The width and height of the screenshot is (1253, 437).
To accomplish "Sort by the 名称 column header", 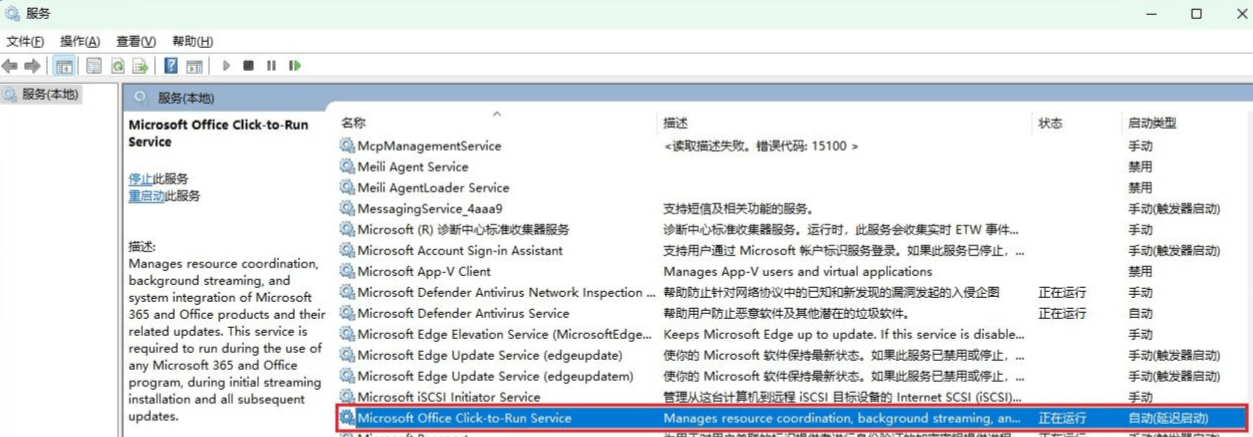I will coord(353,123).
